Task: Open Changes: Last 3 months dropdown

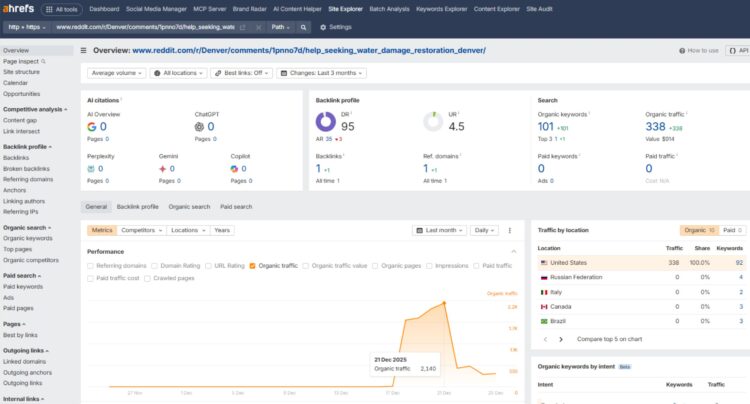Action: tap(321, 73)
